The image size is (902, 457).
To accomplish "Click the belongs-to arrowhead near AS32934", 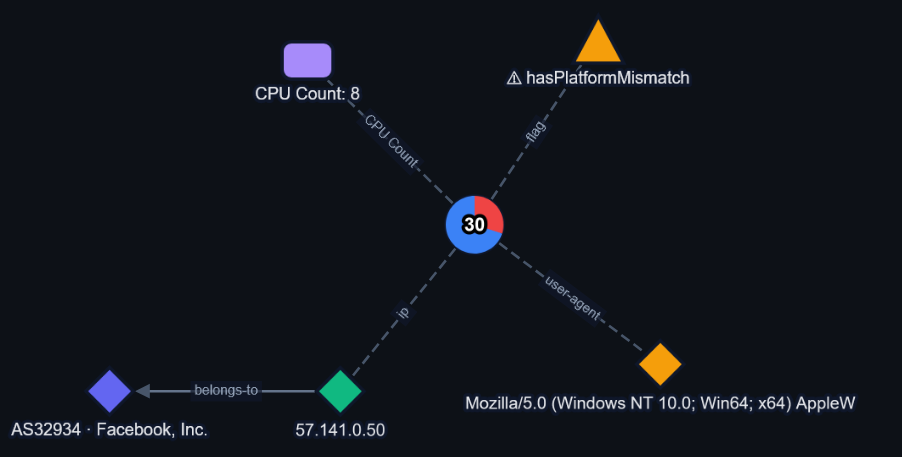I will [143, 391].
